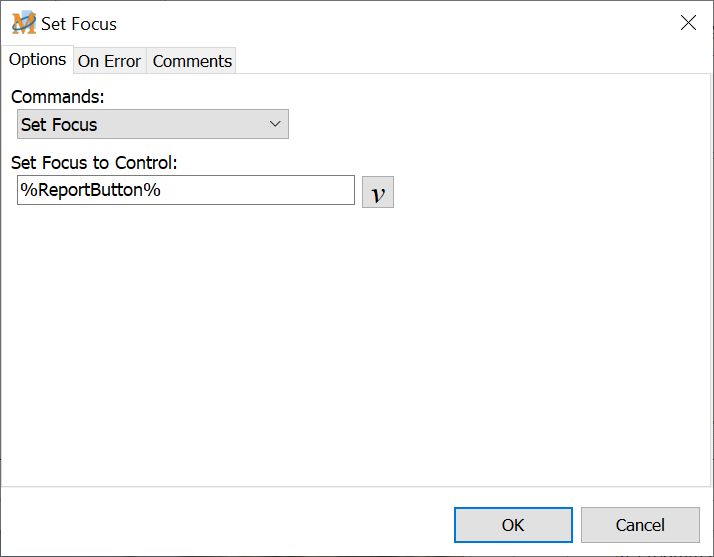The image size is (714, 557).
Task: Click the "Set Focus" window title text
Action: pyautogui.click(x=79, y=23)
